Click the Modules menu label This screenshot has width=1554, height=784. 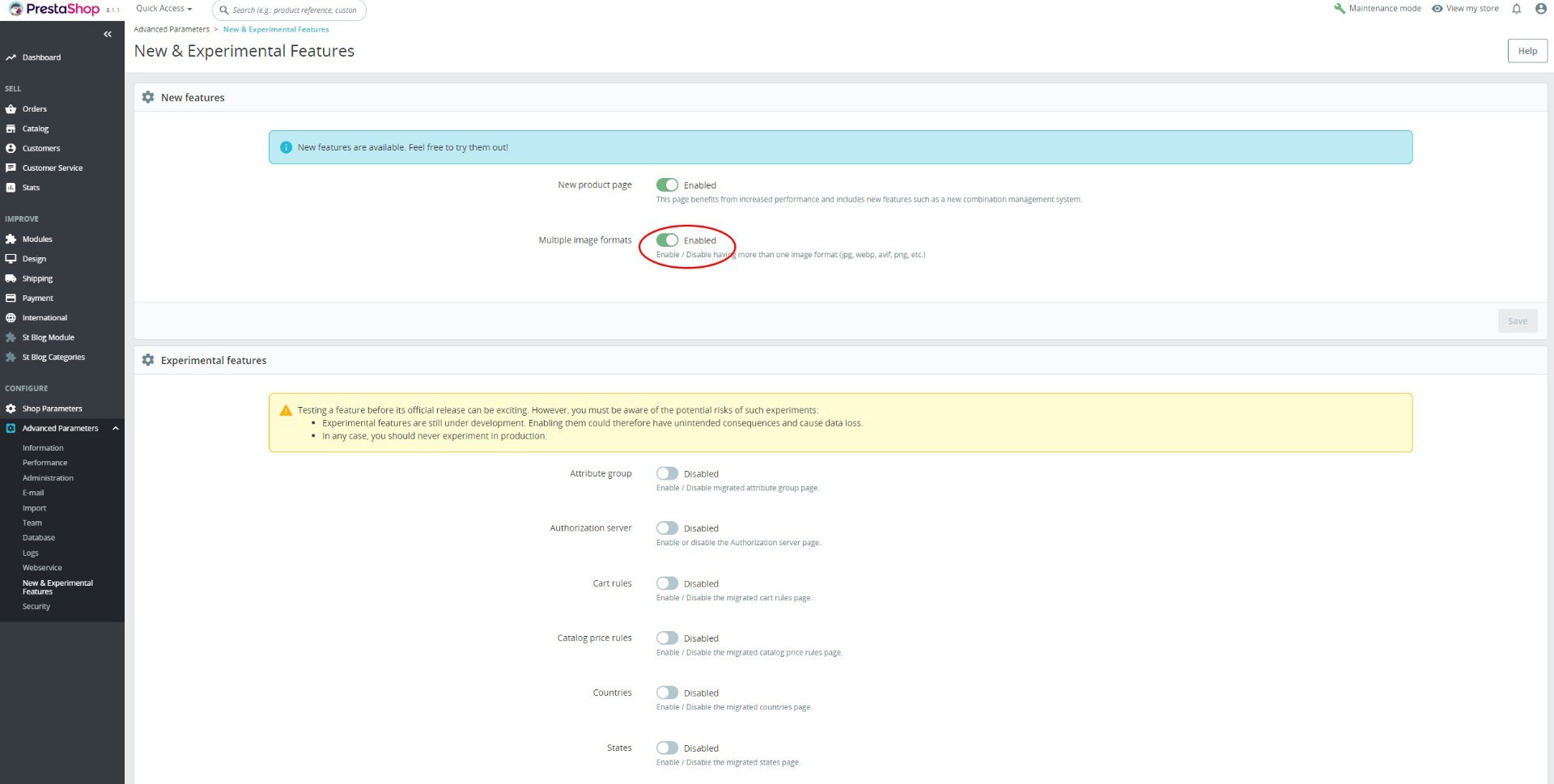pyautogui.click(x=37, y=239)
